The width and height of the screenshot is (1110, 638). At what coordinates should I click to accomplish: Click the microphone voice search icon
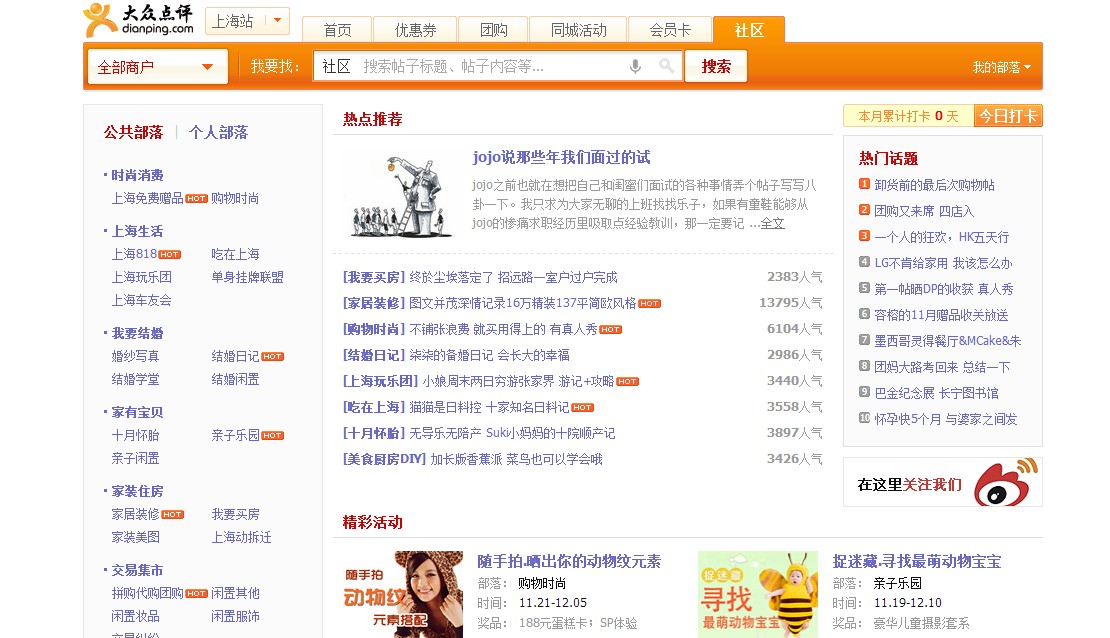(635, 66)
